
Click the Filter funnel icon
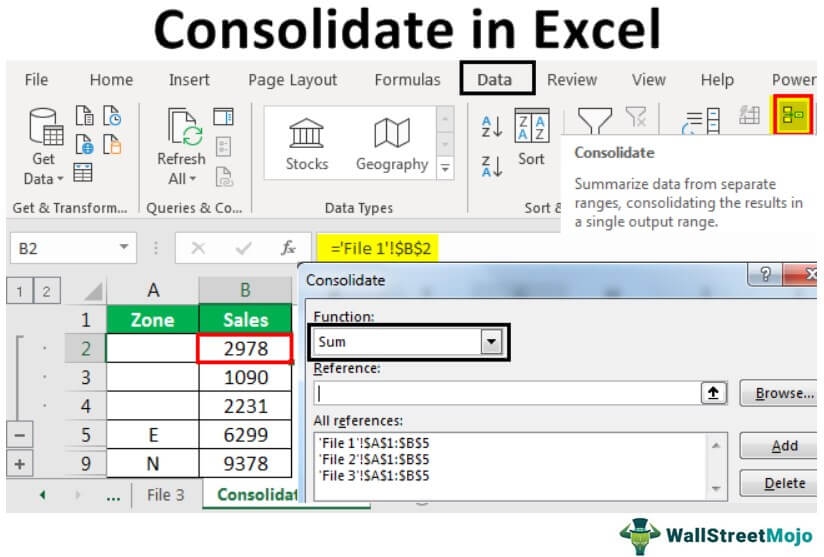594,120
